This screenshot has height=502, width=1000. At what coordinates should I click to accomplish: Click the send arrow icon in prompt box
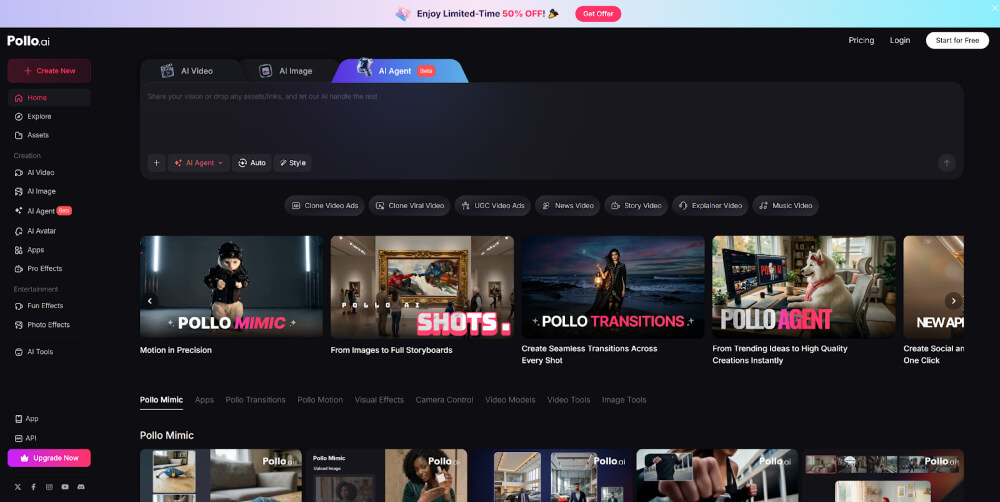946,163
